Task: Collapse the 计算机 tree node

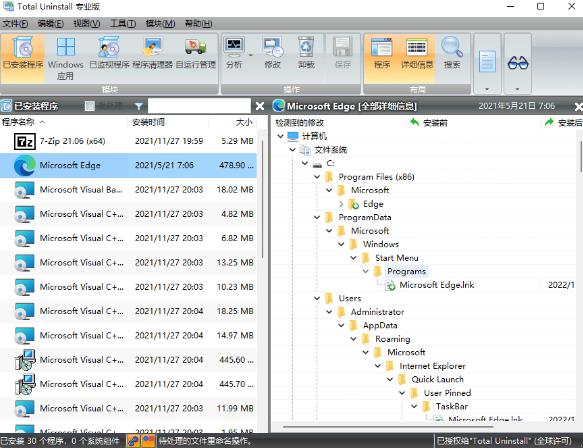Action: [x=280, y=136]
